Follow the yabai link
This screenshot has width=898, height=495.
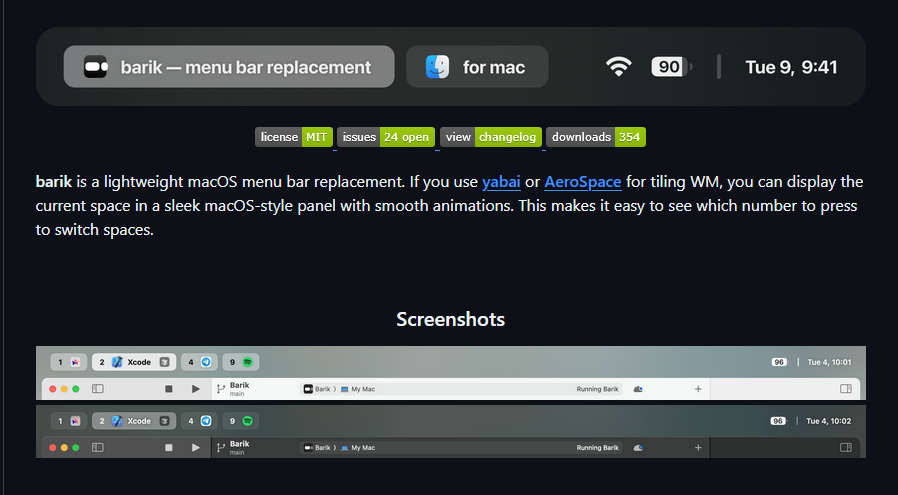(501, 182)
